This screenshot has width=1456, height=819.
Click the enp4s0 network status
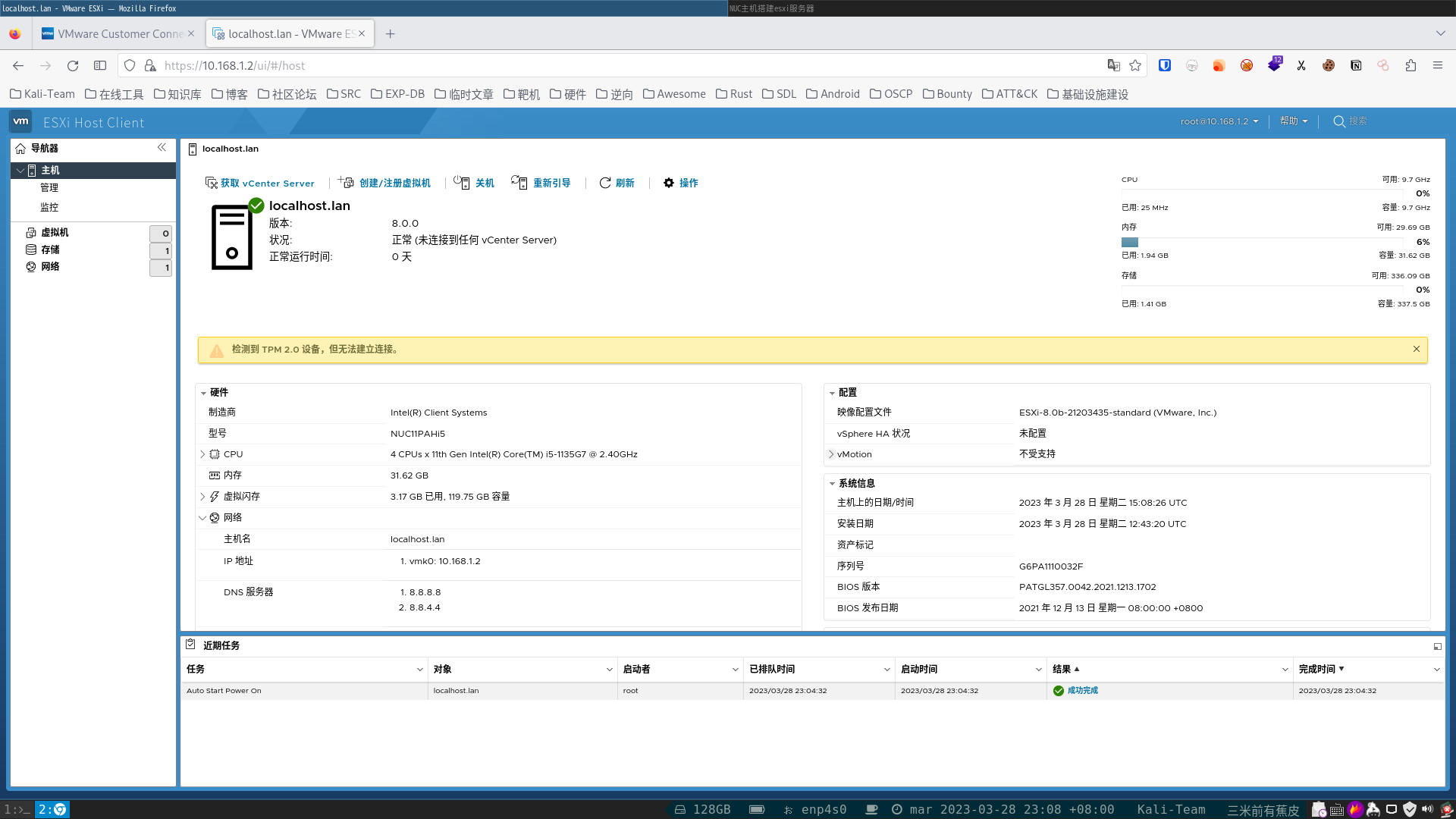(x=814, y=809)
